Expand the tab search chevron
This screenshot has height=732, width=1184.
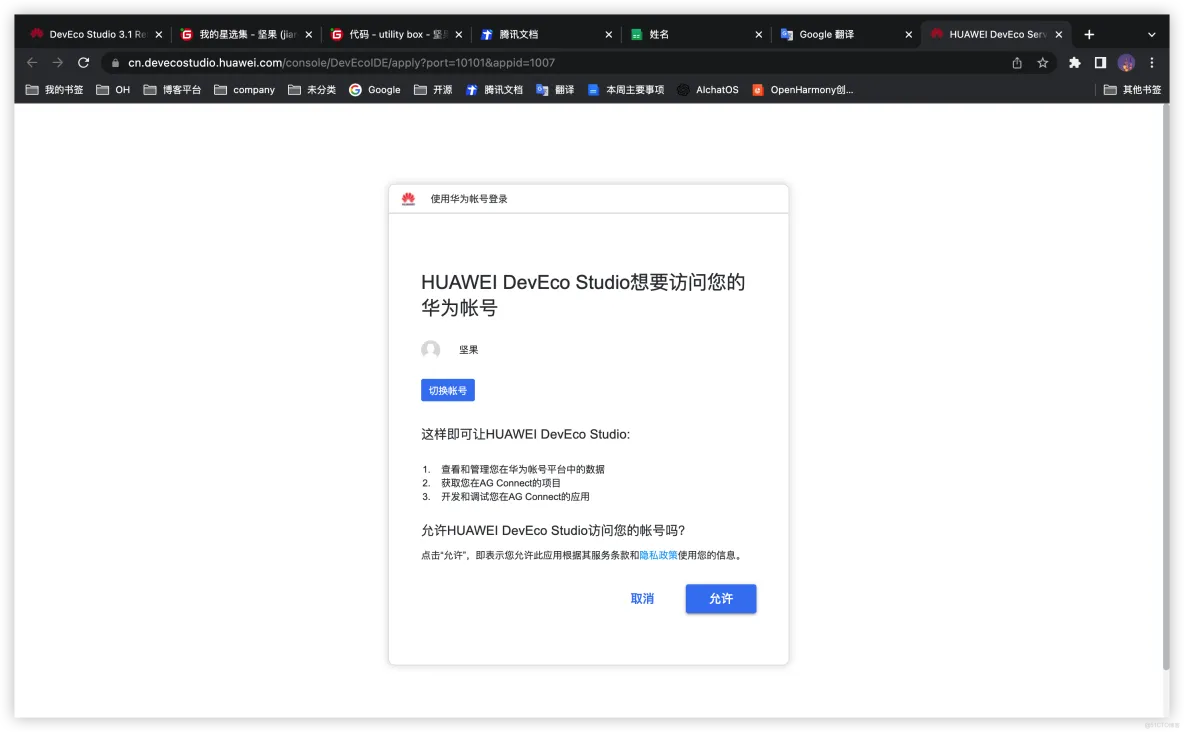tap(1152, 34)
